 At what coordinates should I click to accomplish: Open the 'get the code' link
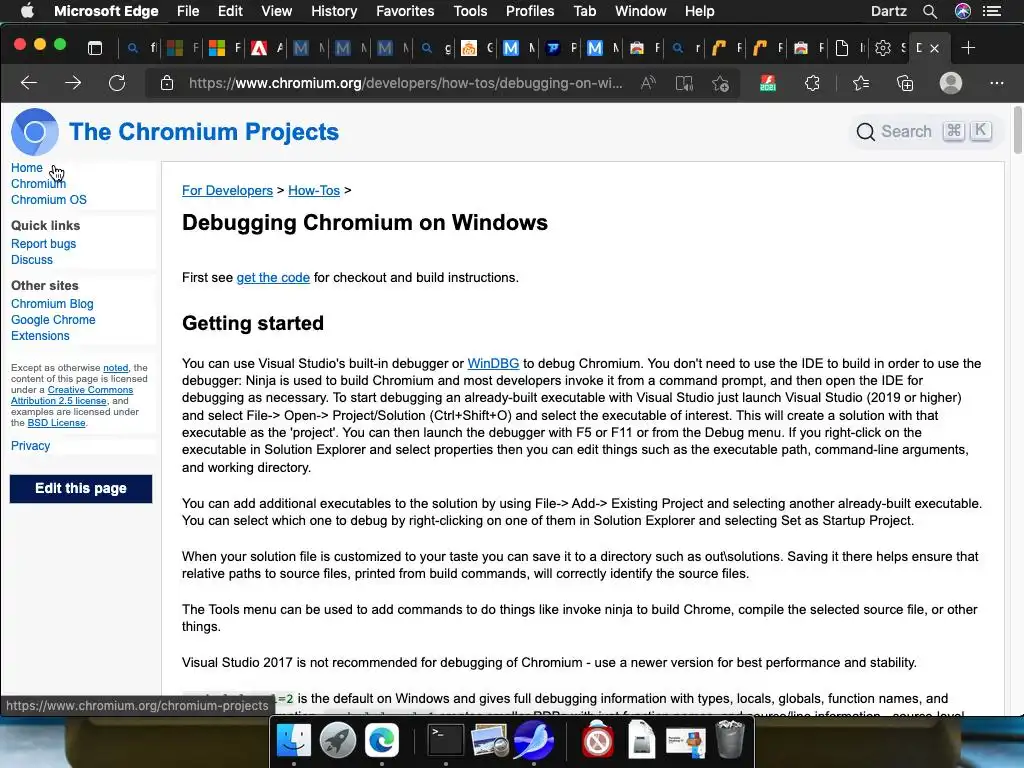tap(273, 278)
